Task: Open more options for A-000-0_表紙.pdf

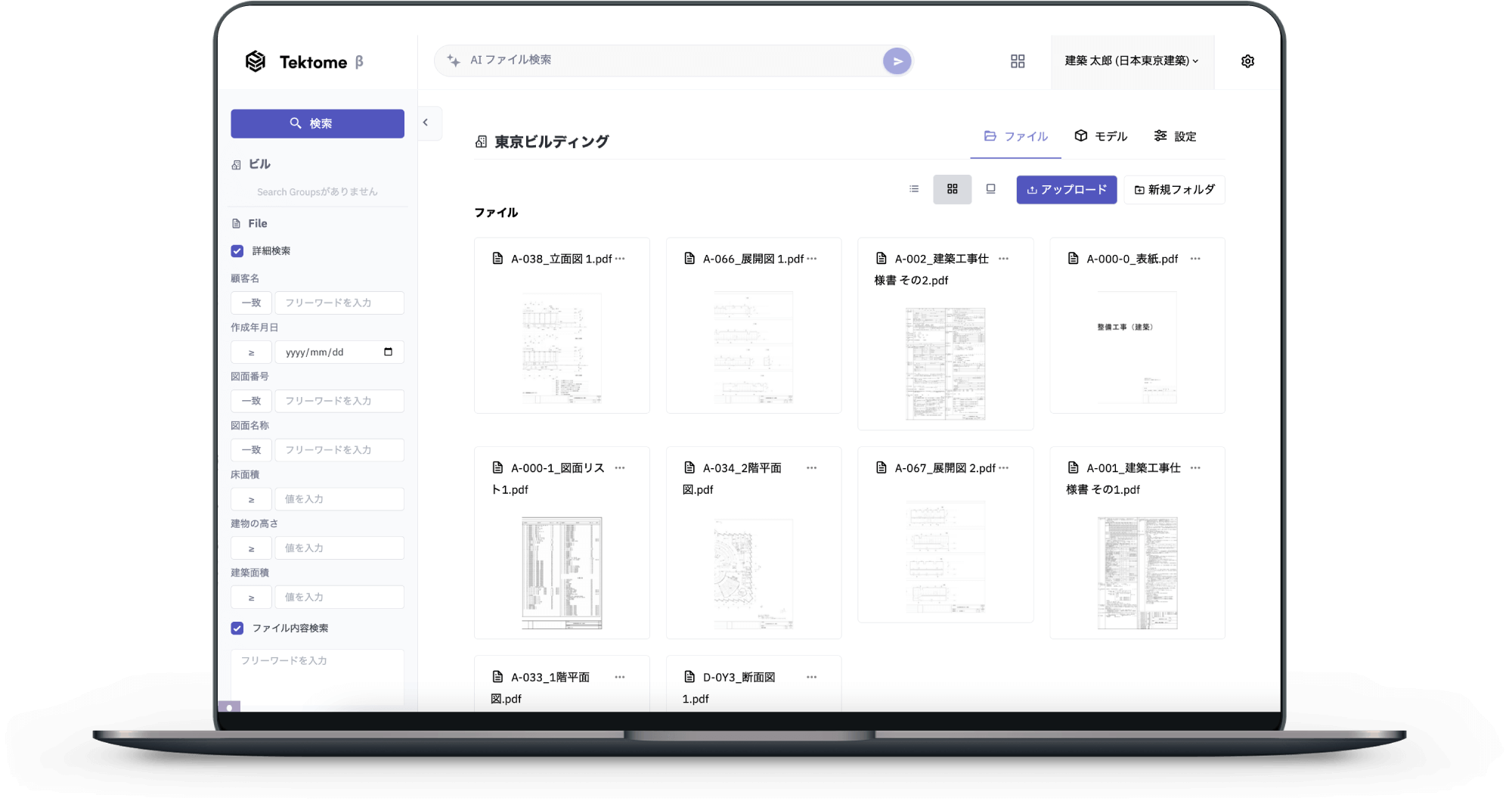Action: point(1195,259)
